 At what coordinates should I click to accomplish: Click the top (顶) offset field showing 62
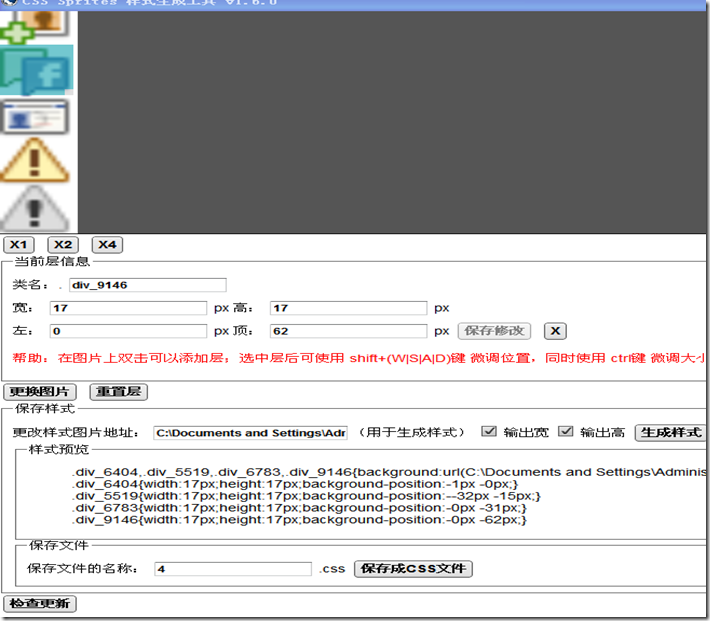click(348, 331)
